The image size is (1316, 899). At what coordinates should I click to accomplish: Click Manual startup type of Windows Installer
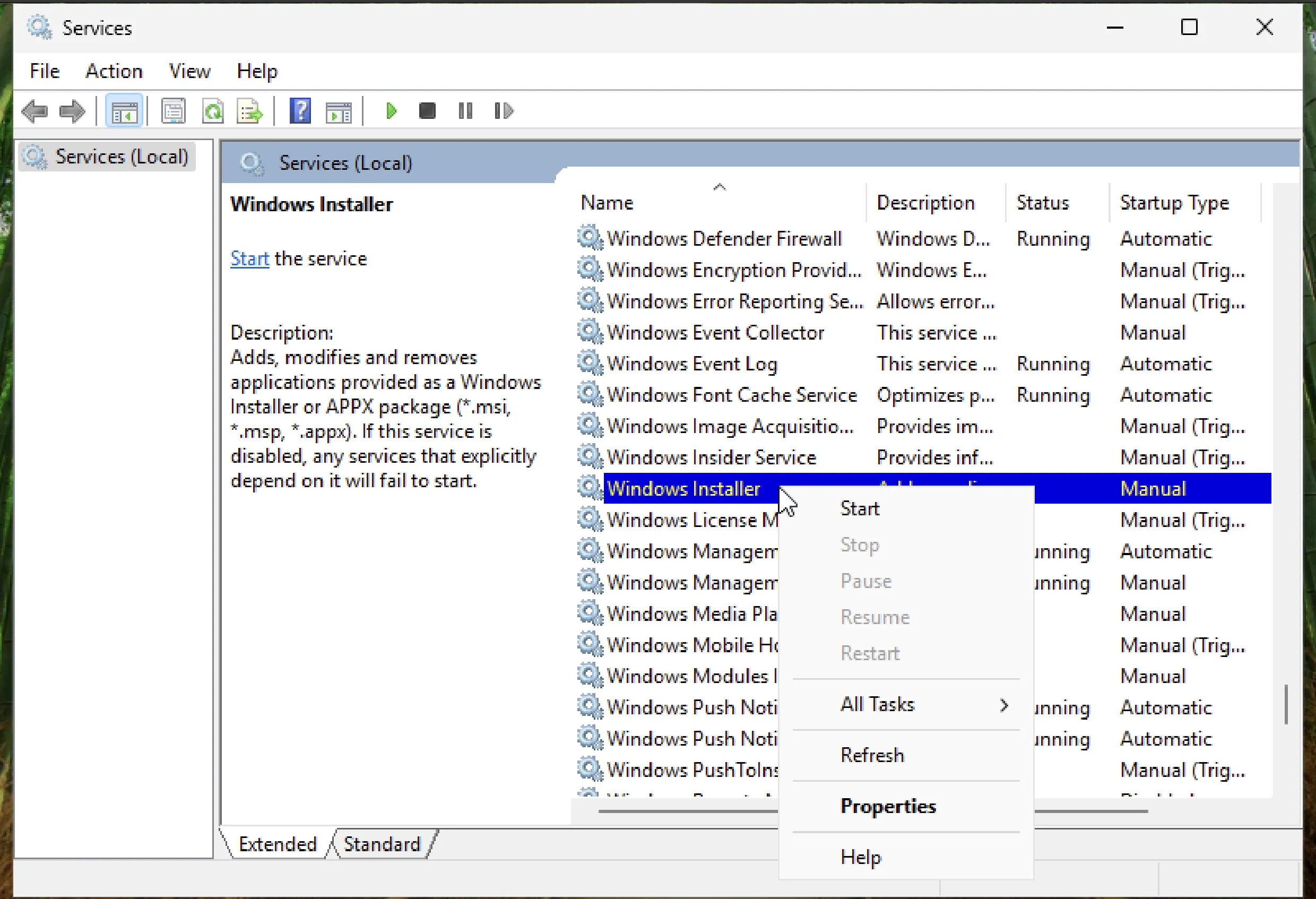pos(1153,489)
